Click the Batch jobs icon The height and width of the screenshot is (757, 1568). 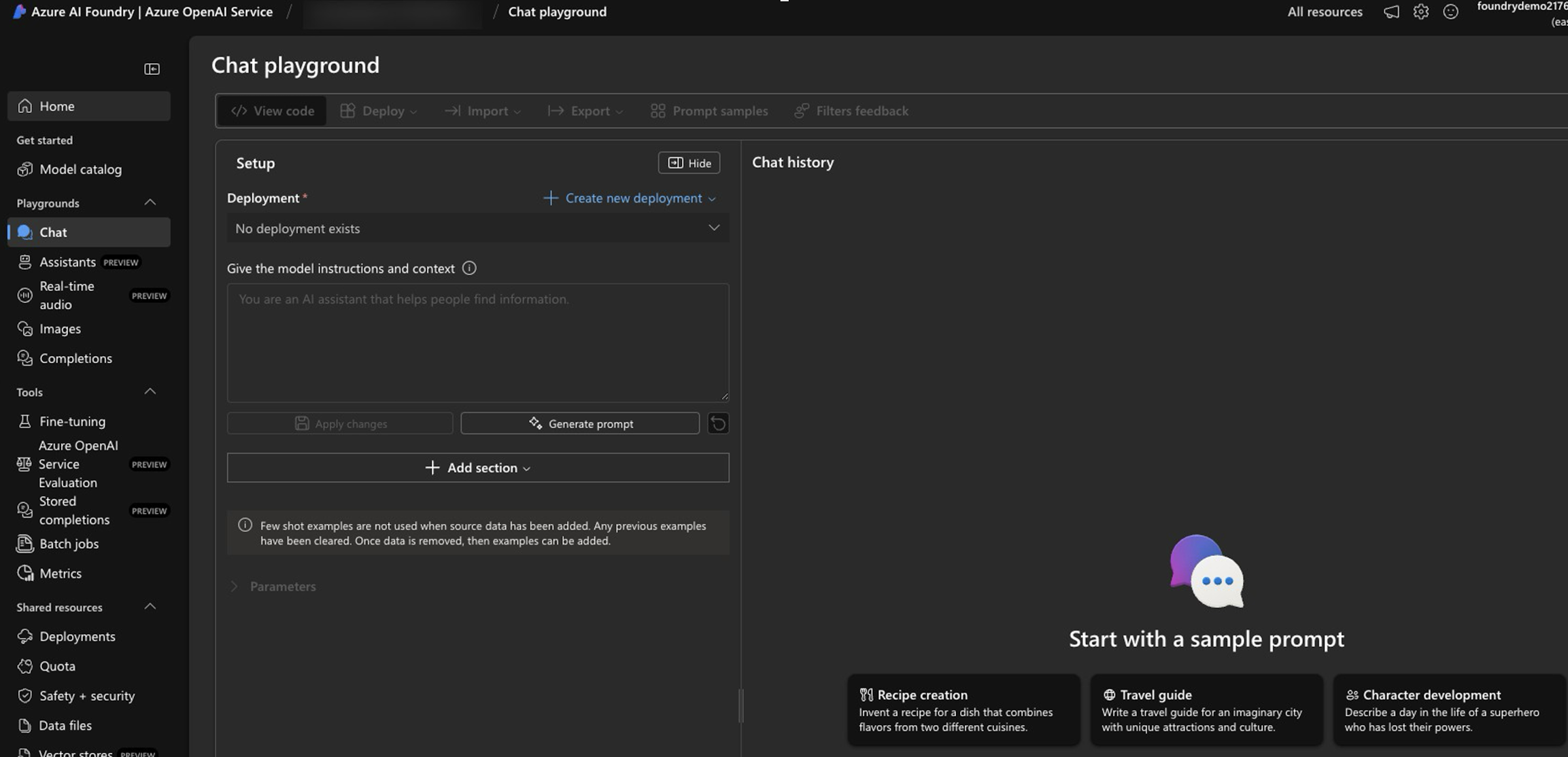tap(25, 544)
